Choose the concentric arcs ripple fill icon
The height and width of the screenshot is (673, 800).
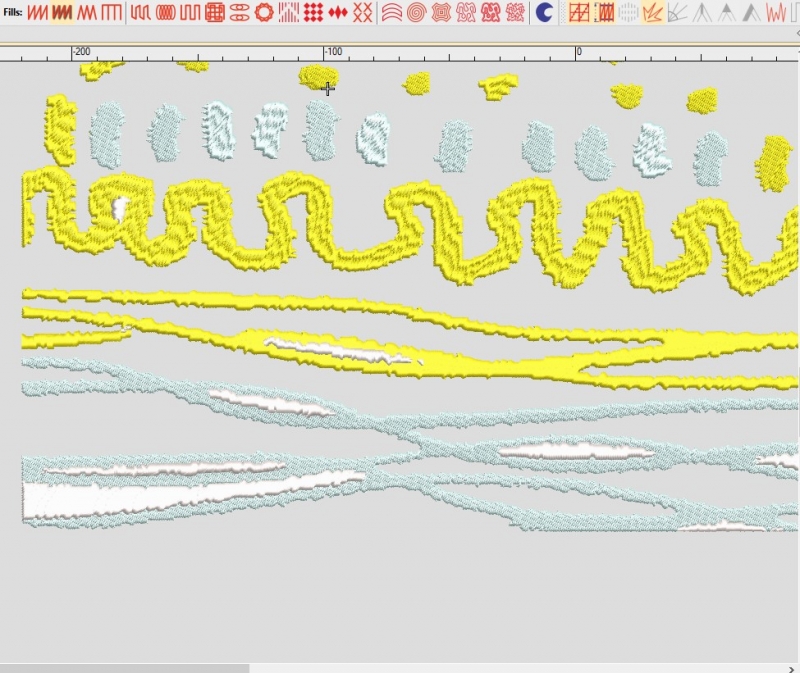pos(392,13)
